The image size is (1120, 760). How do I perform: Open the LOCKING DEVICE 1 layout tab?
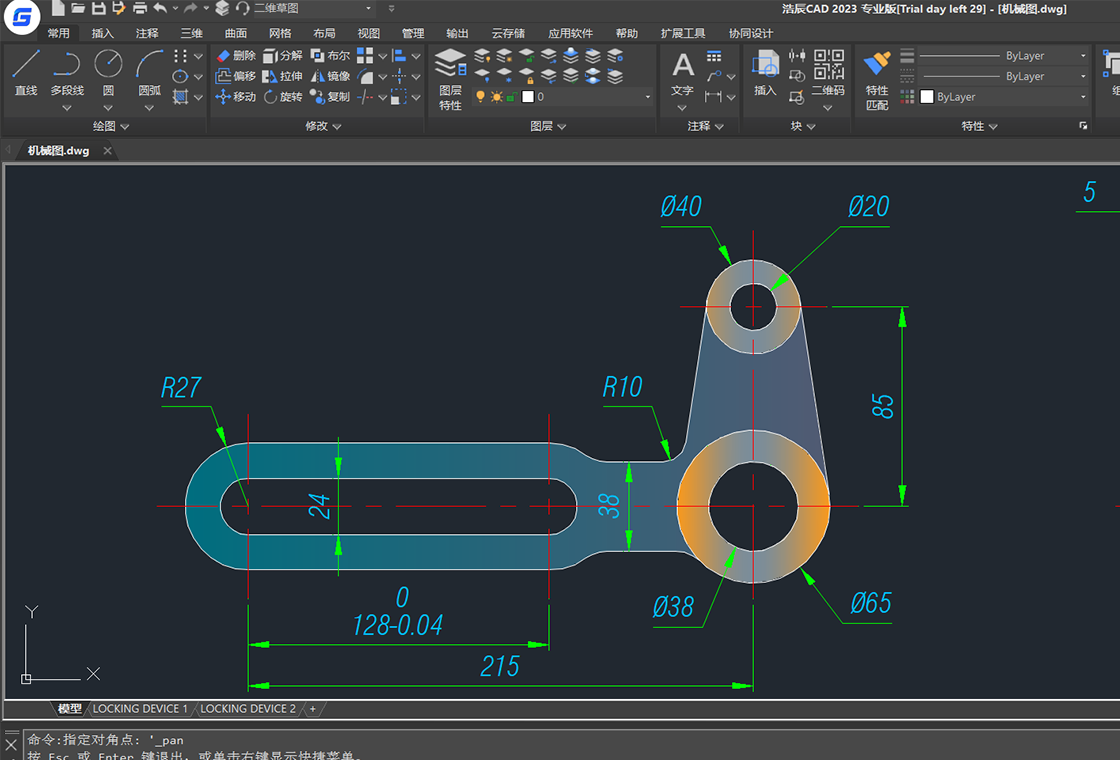click(x=140, y=709)
